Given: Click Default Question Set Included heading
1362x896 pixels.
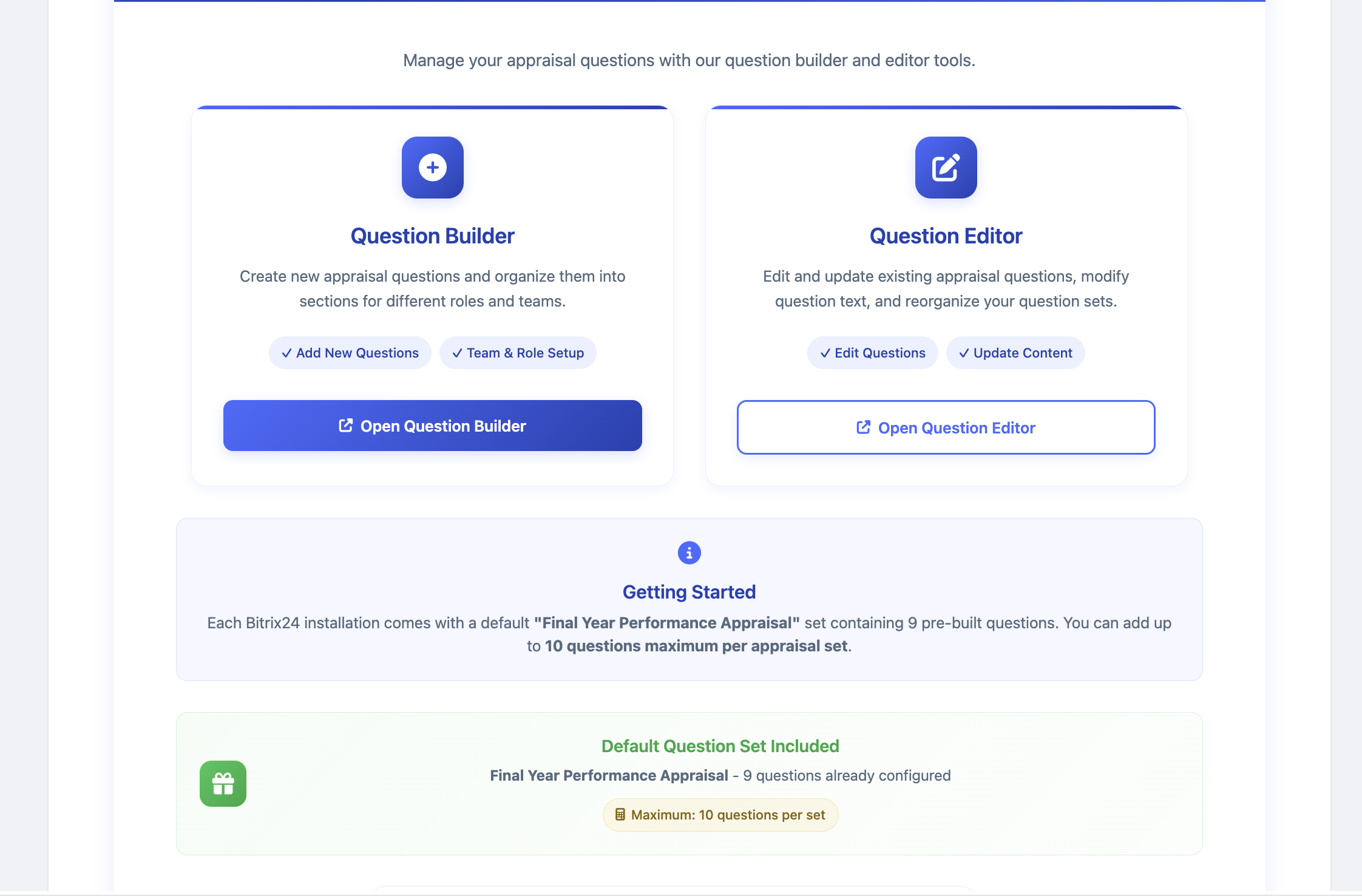Looking at the screenshot, I should point(720,746).
